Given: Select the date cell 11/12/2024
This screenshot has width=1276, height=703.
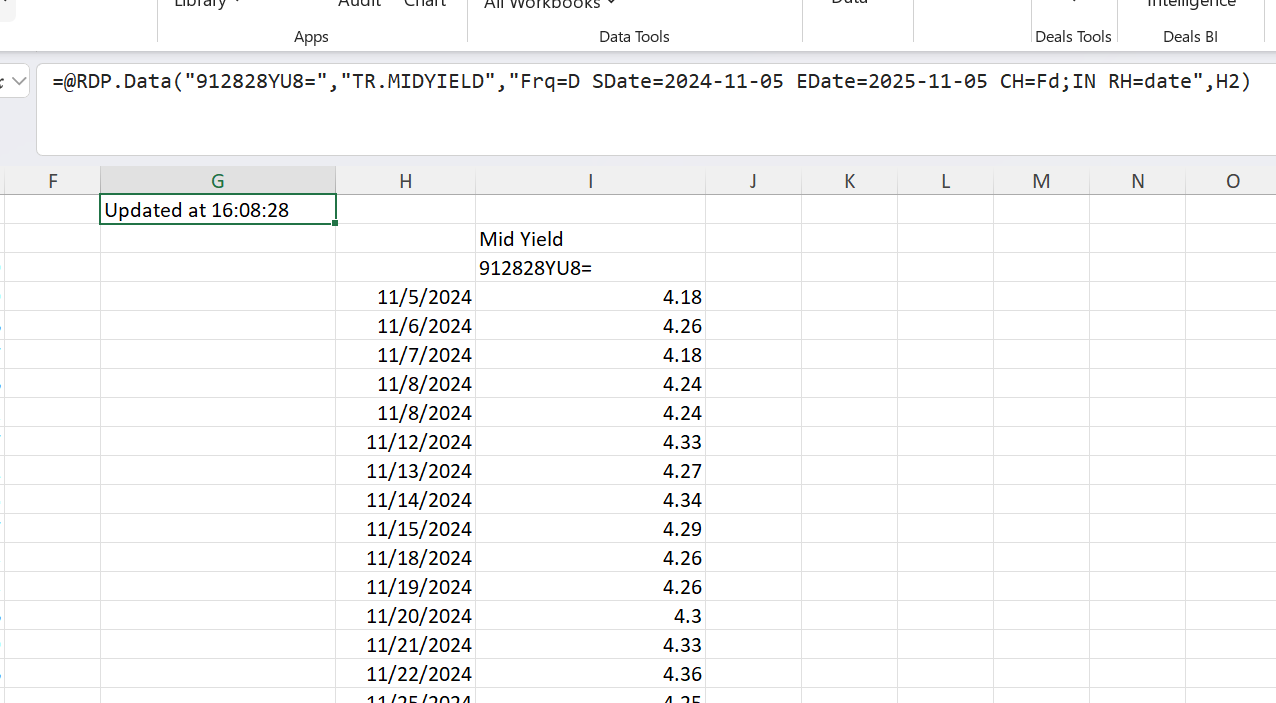Looking at the screenshot, I should pos(405,442).
